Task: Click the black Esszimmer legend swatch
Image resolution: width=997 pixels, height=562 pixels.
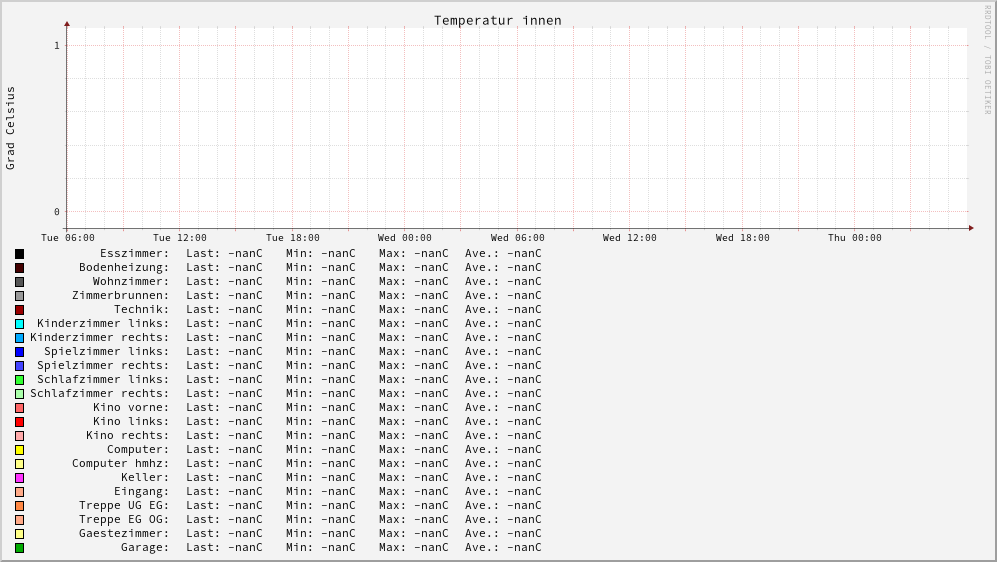Action: click(19, 254)
